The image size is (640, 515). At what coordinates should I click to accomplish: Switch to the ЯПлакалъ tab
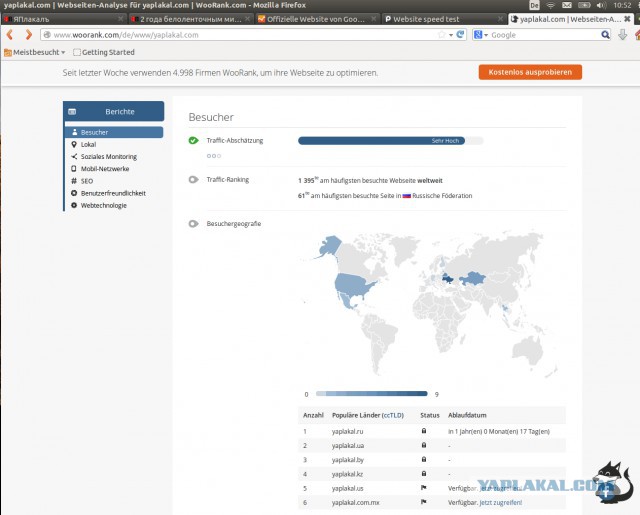coord(63,19)
